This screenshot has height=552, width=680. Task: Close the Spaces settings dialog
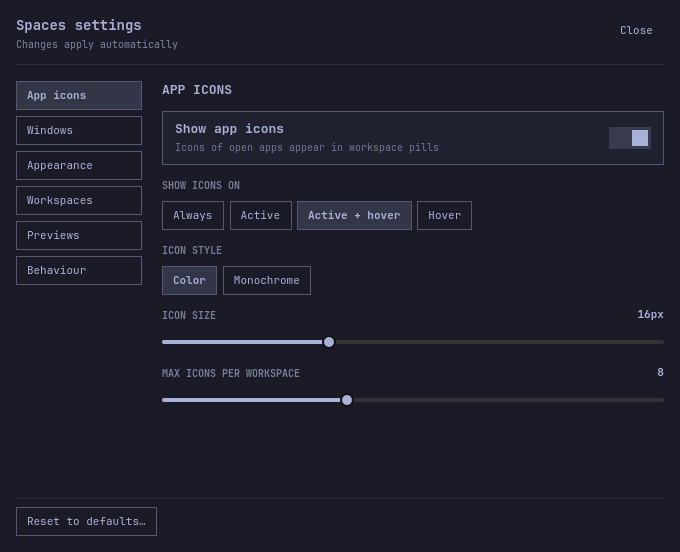click(x=636, y=30)
